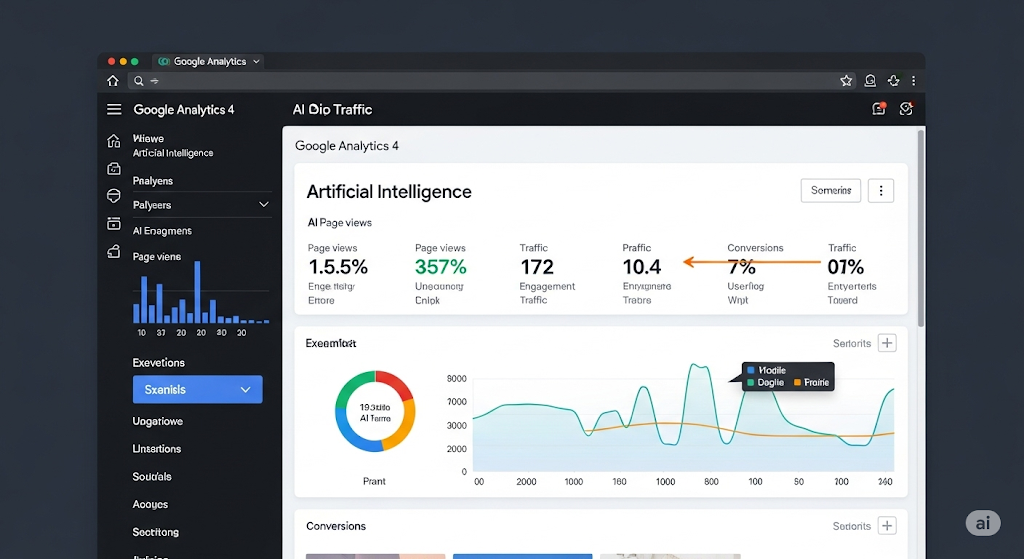Switch to the Google Analytics browser tab
Screen dimensions: 1024x559
[x=209, y=61]
